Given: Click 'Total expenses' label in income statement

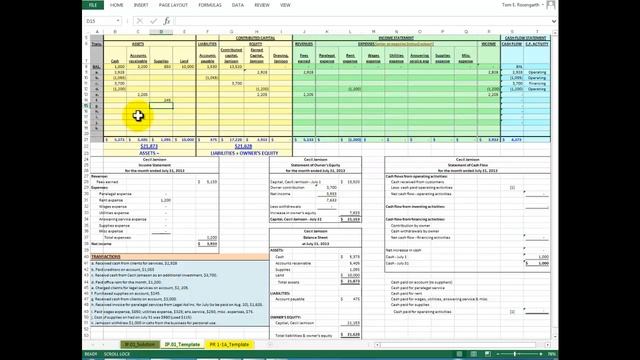Looking at the screenshot, I should point(118,237).
